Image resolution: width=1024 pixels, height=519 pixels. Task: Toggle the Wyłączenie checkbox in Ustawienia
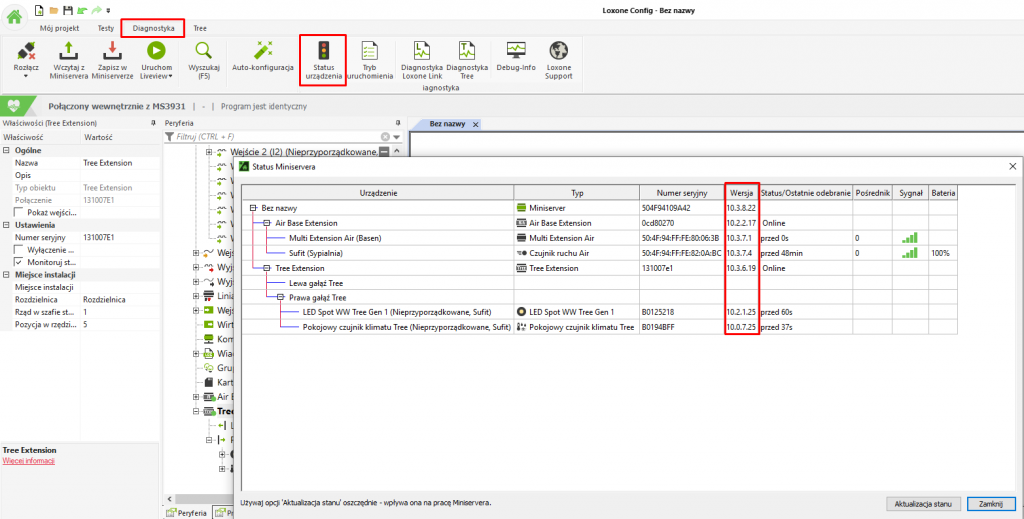click(x=19, y=249)
